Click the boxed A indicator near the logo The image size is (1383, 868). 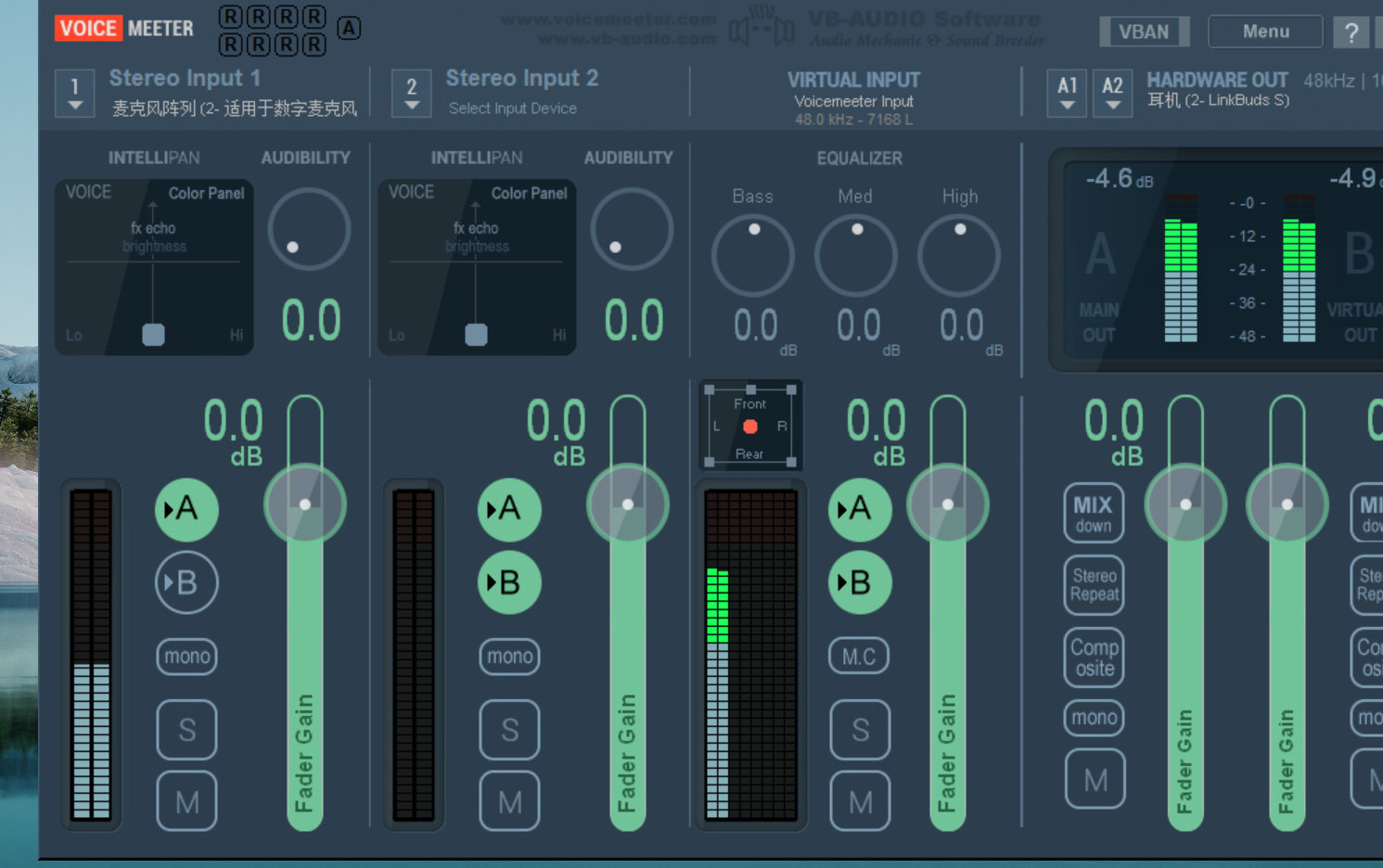tap(349, 28)
